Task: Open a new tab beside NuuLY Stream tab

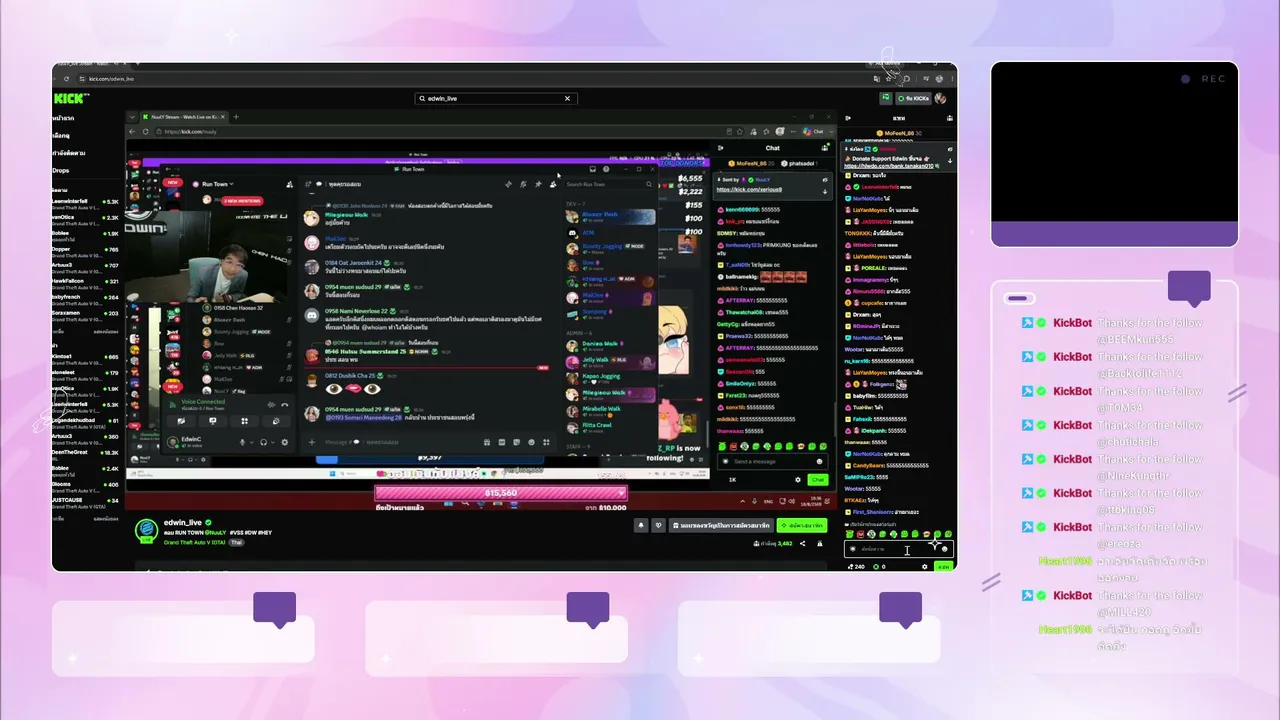Action: coord(236,117)
